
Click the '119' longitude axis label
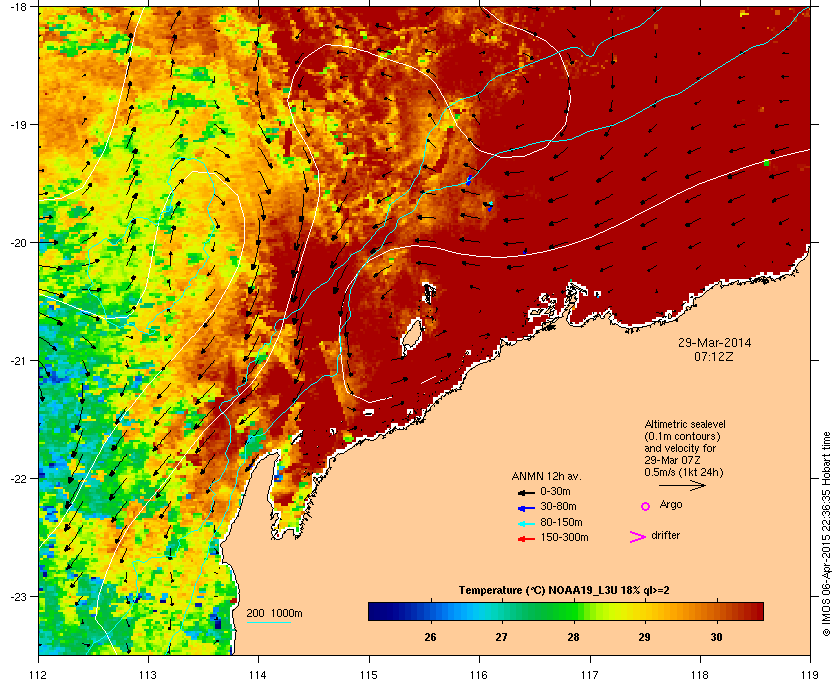811,675
